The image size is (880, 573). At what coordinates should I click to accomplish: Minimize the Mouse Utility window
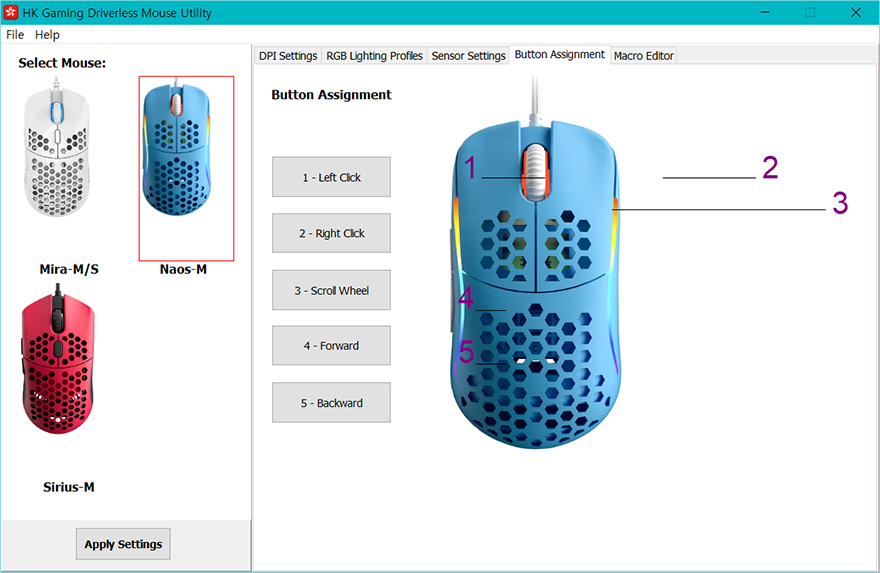tap(765, 12)
